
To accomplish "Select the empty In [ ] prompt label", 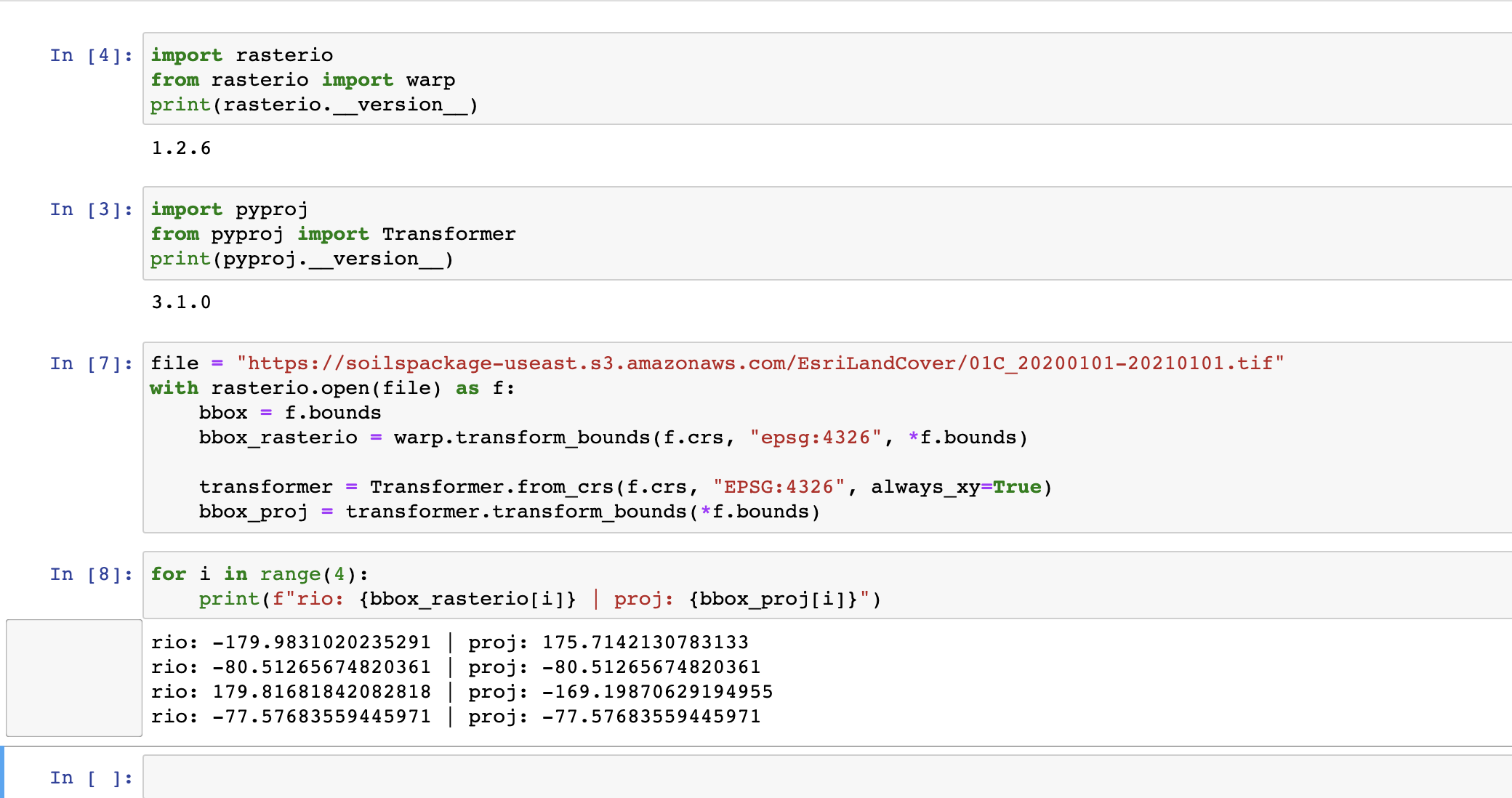I will point(91,778).
